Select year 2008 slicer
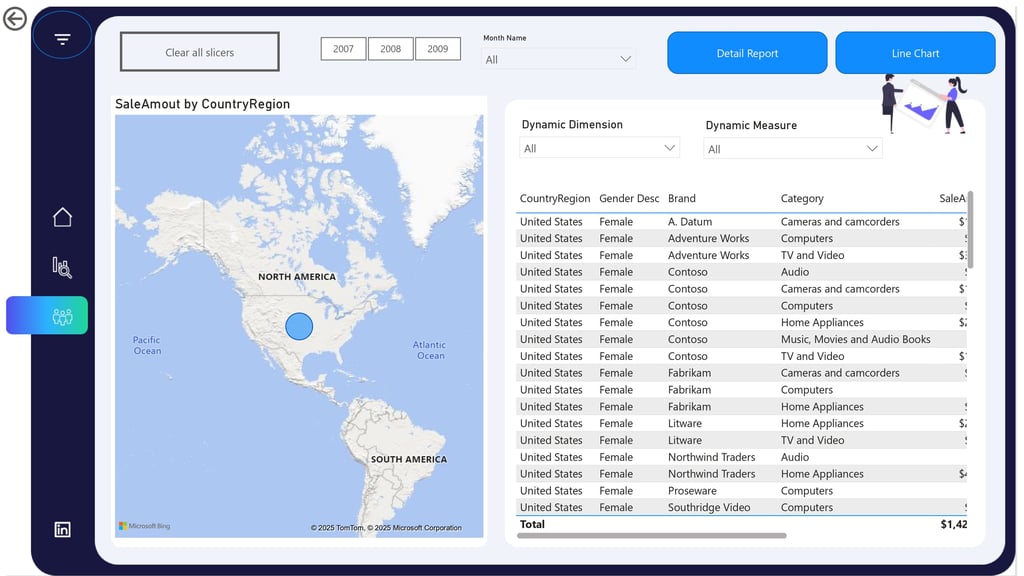The height and width of the screenshot is (576, 1024). pyautogui.click(x=391, y=49)
